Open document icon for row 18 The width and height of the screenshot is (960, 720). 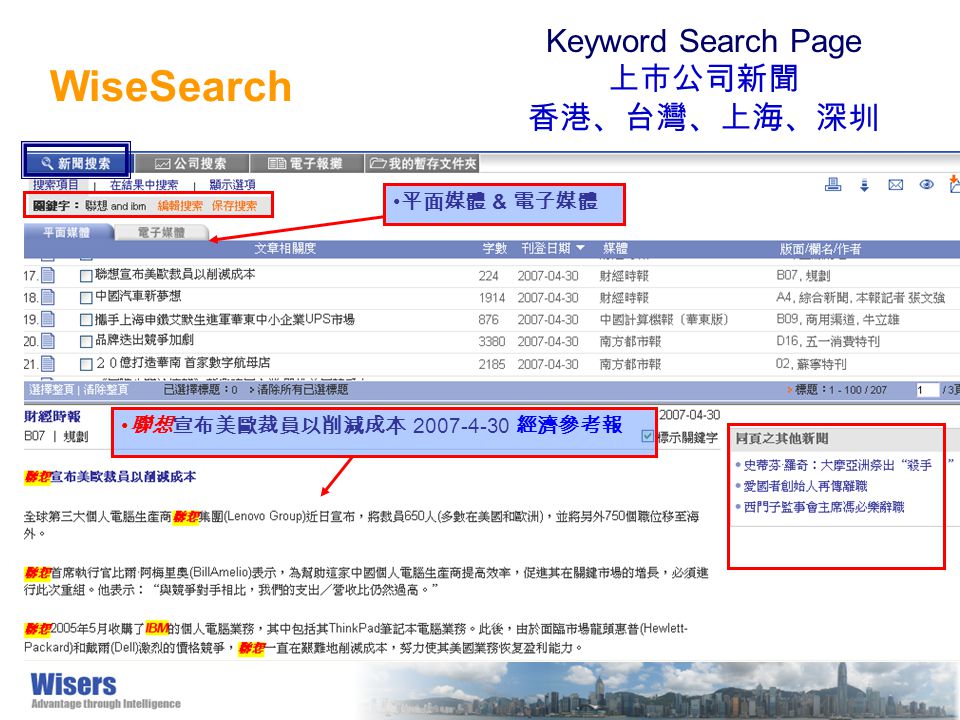[48, 298]
